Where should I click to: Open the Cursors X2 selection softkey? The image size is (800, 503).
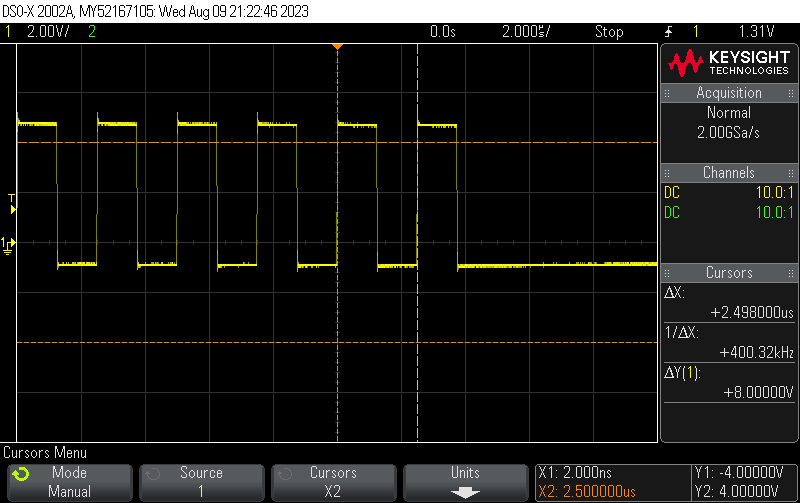point(334,482)
